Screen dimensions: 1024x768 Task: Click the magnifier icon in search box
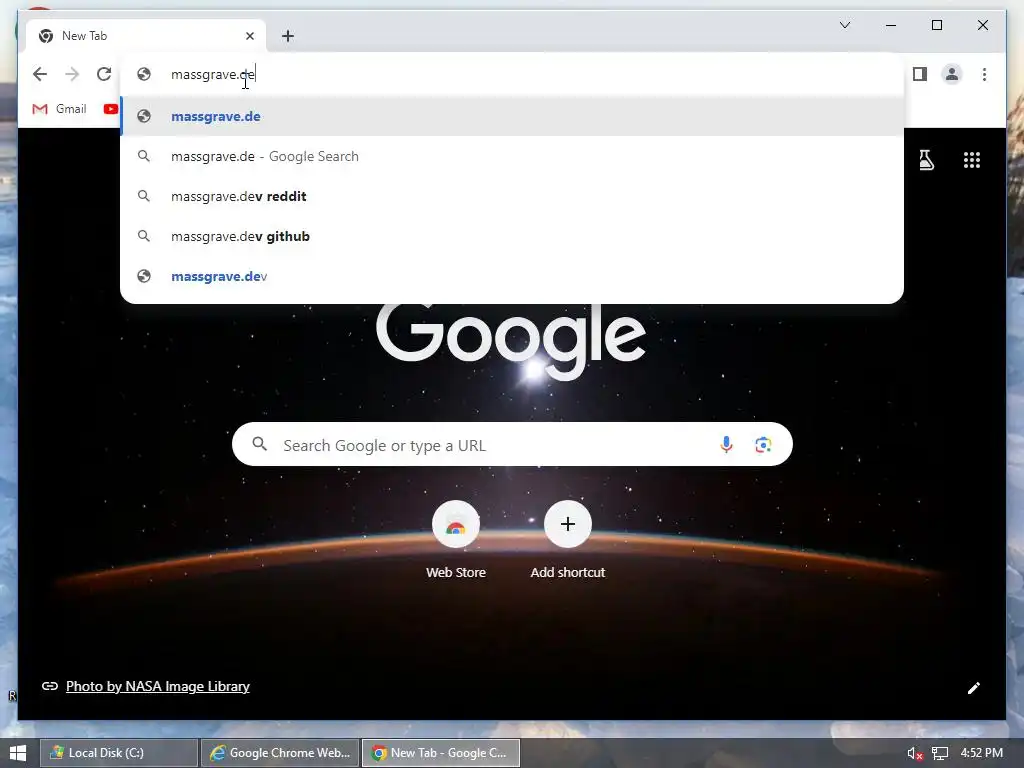[x=260, y=444]
